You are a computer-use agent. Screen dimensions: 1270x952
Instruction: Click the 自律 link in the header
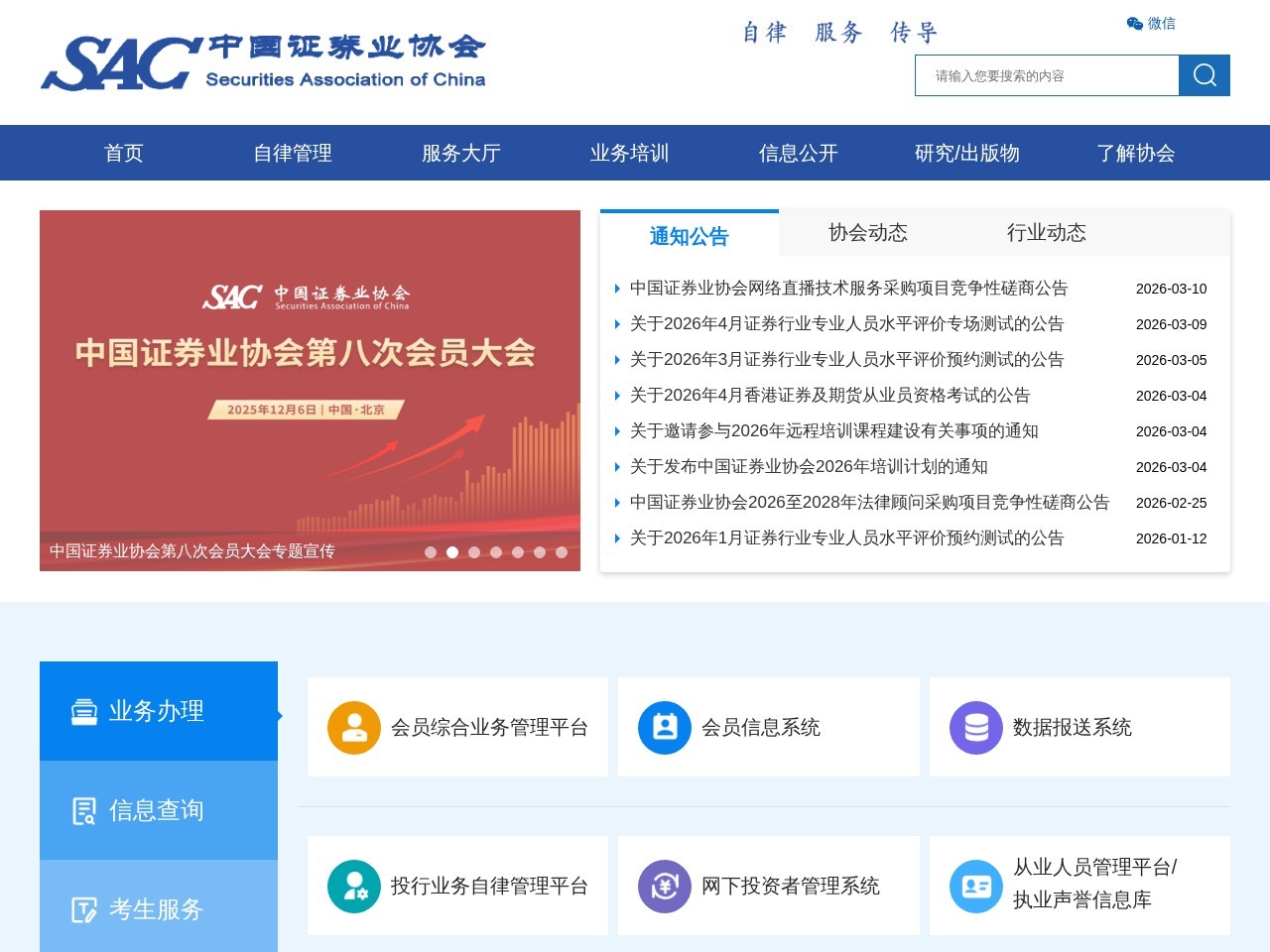click(762, 33)
